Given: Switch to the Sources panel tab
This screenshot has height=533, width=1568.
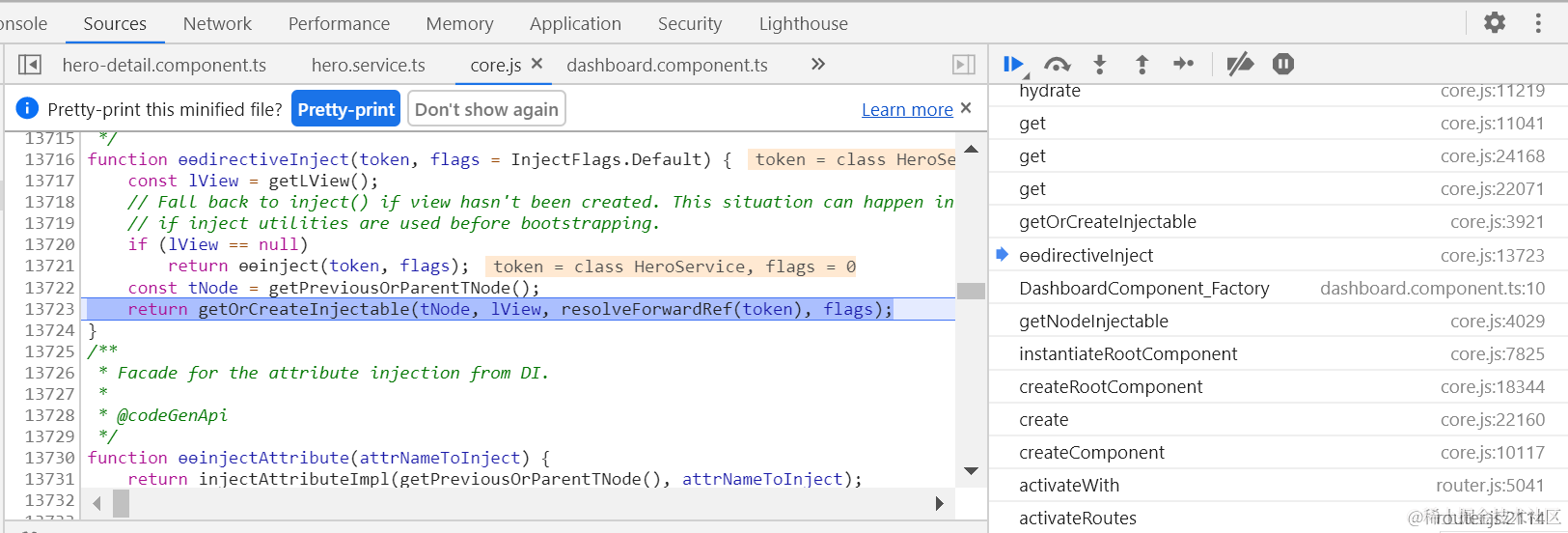Looking at the screenshot, I should pyautogui.click(x=115, y=23).
